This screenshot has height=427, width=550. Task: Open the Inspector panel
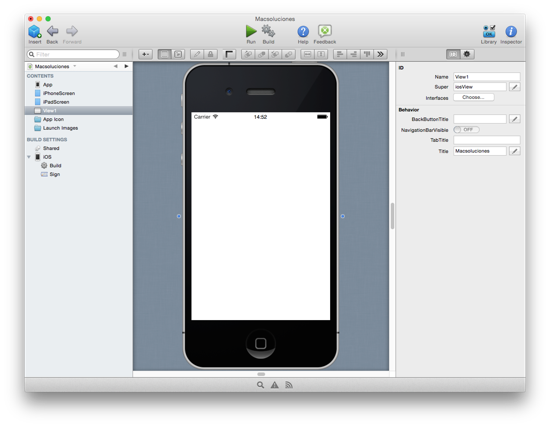tap(511, 32)
